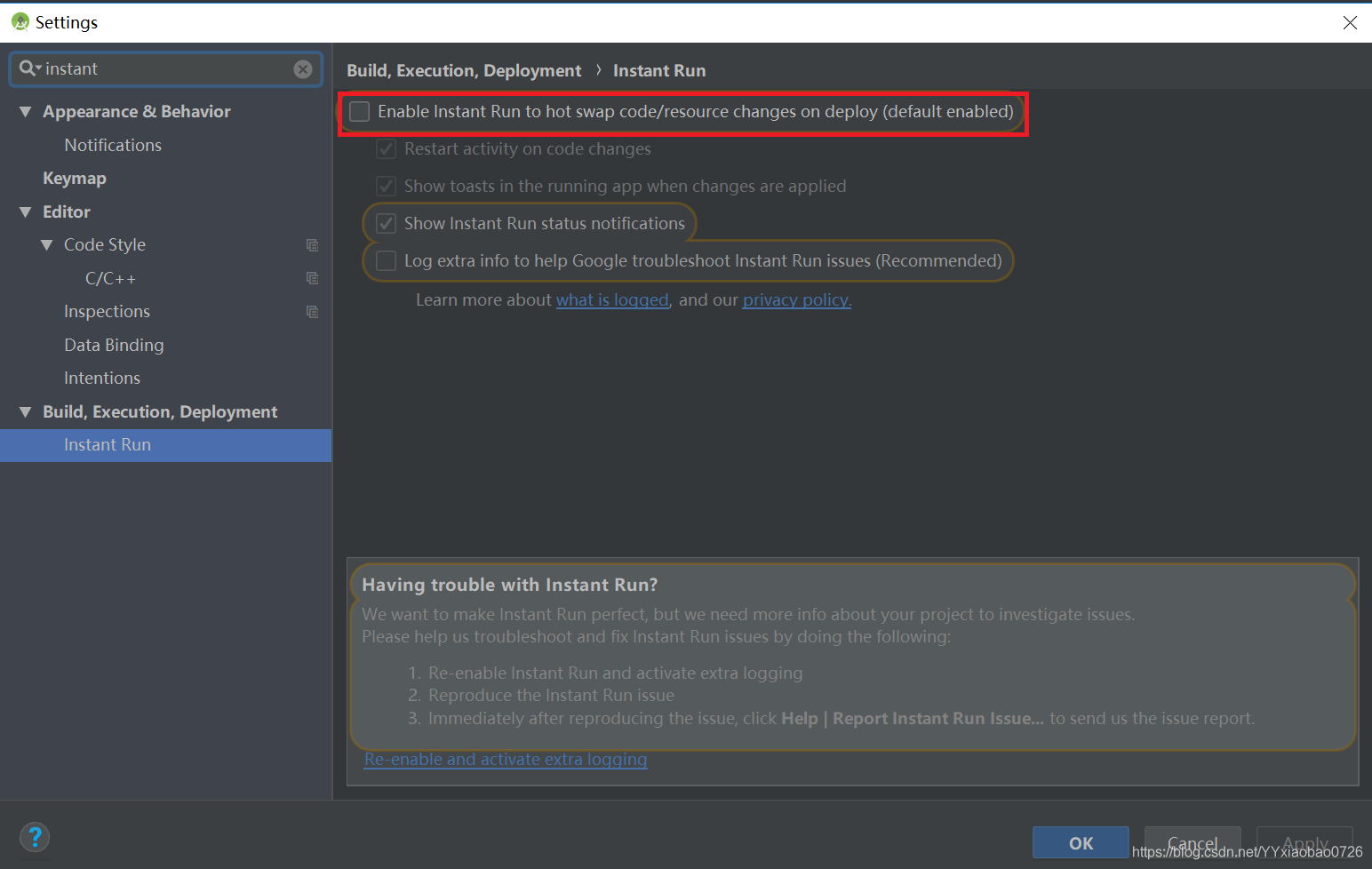Screen dimensions: 1372x869
Task: Open Inspections settings
Action: pyautogui.click(x=107, y=312)
